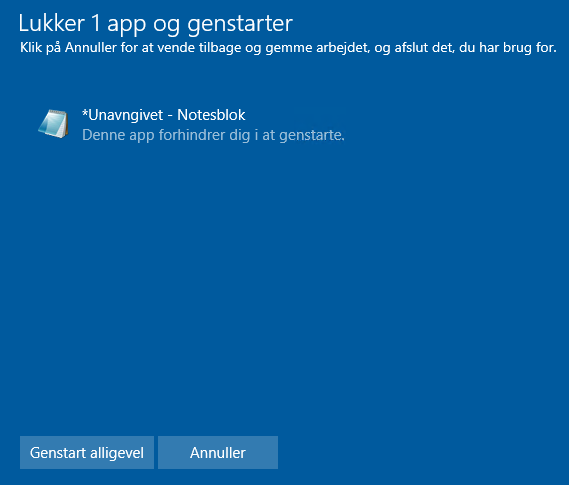Click the 'Denne app forhindrer dig' message
This screenshot has height=485, width=569.
click(213, 135)
